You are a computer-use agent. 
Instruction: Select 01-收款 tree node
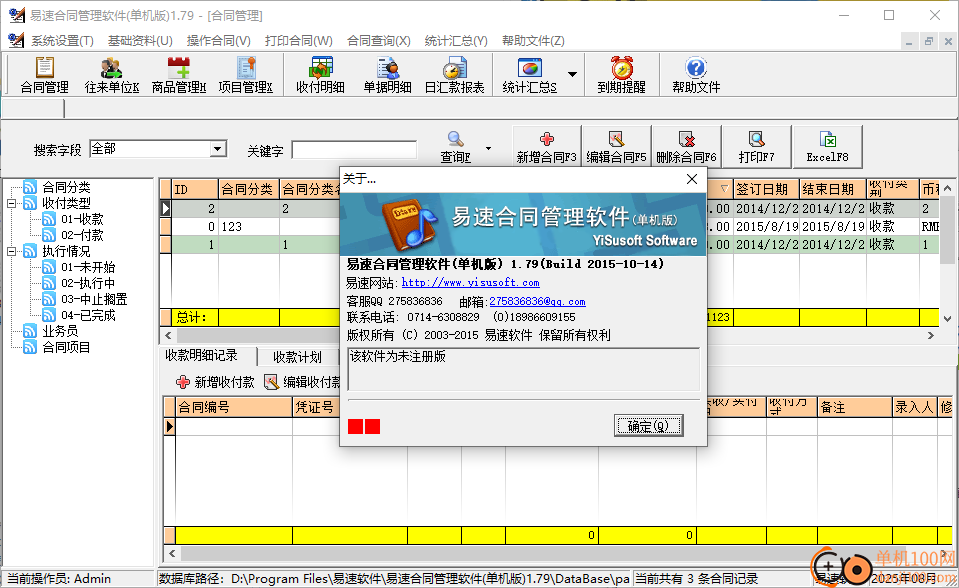pos(82,219)
